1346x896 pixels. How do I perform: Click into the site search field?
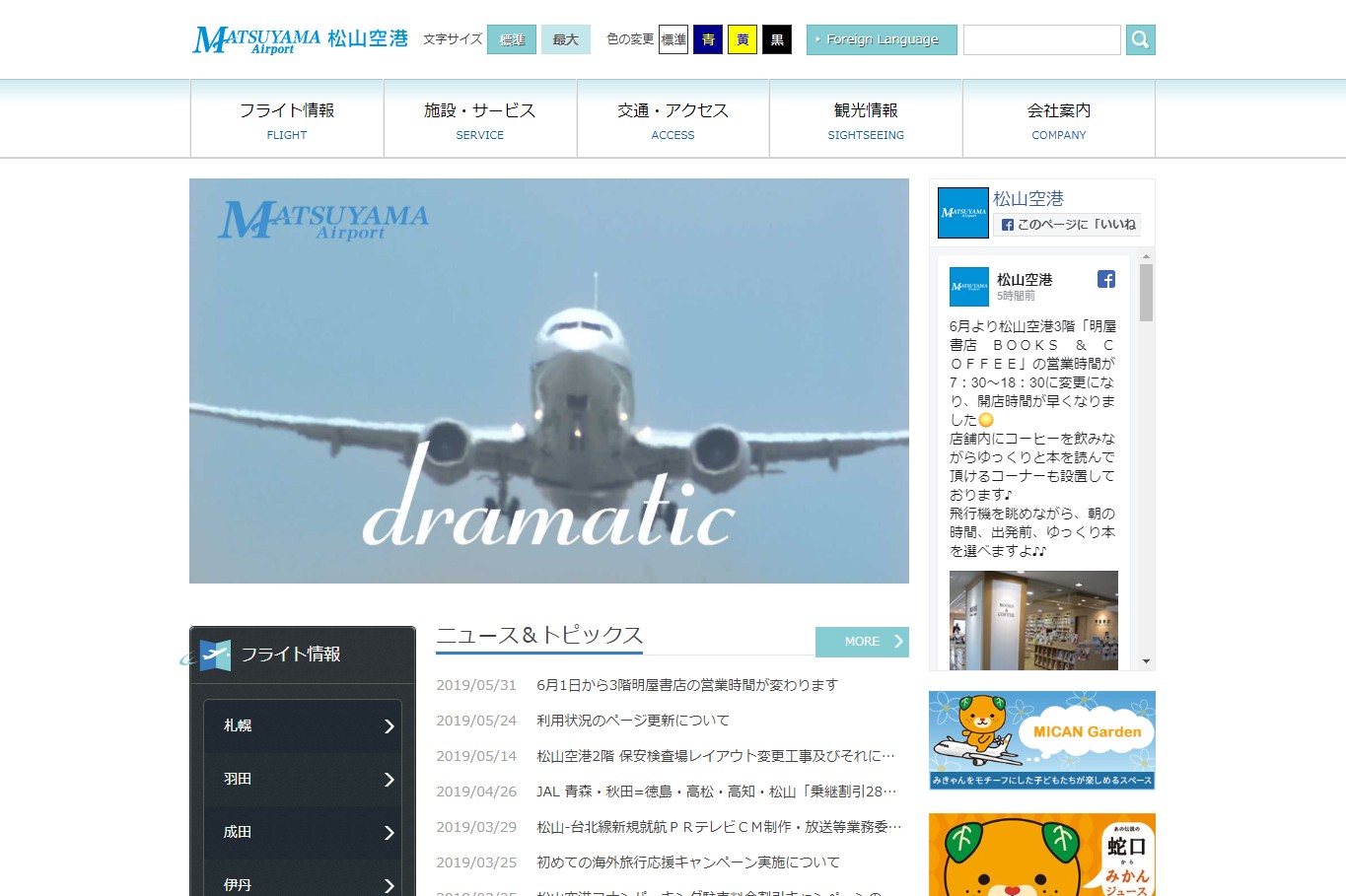1042,39
